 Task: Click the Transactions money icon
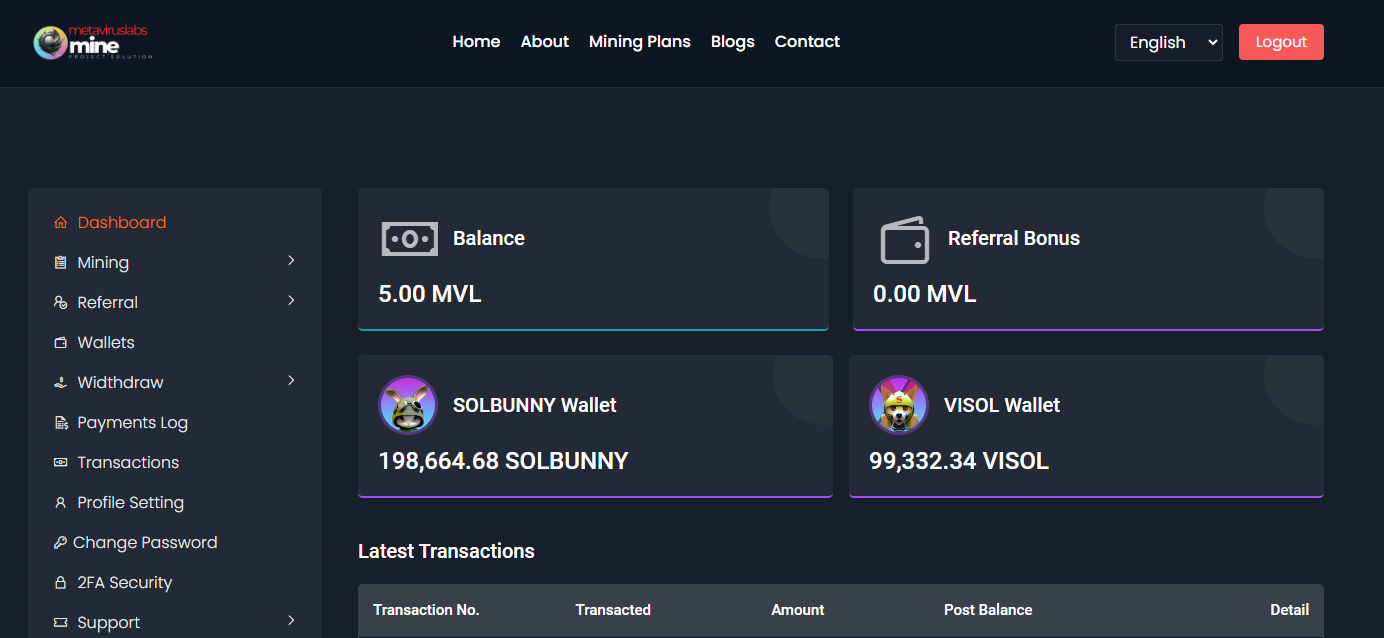60,462
